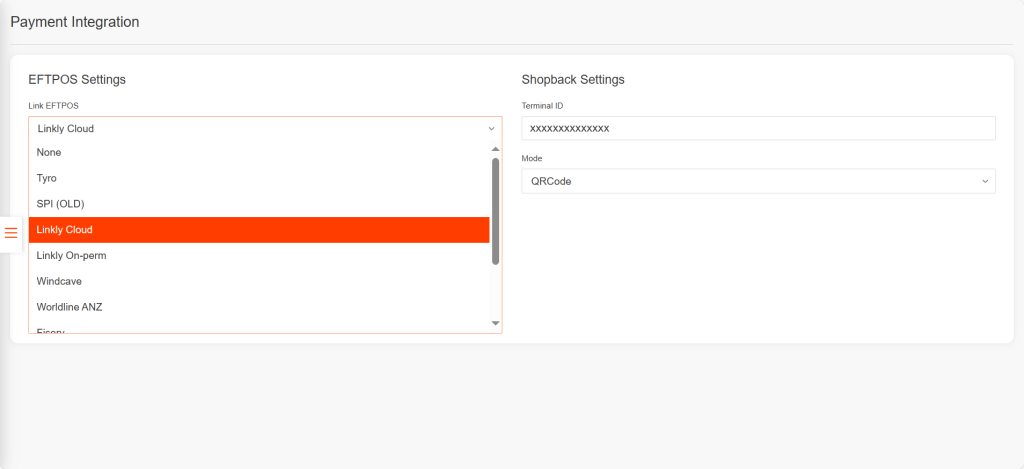Click the Terminal ID input field
The height and width of the screenshot is (469, 1024).
[x=758, y=128]
